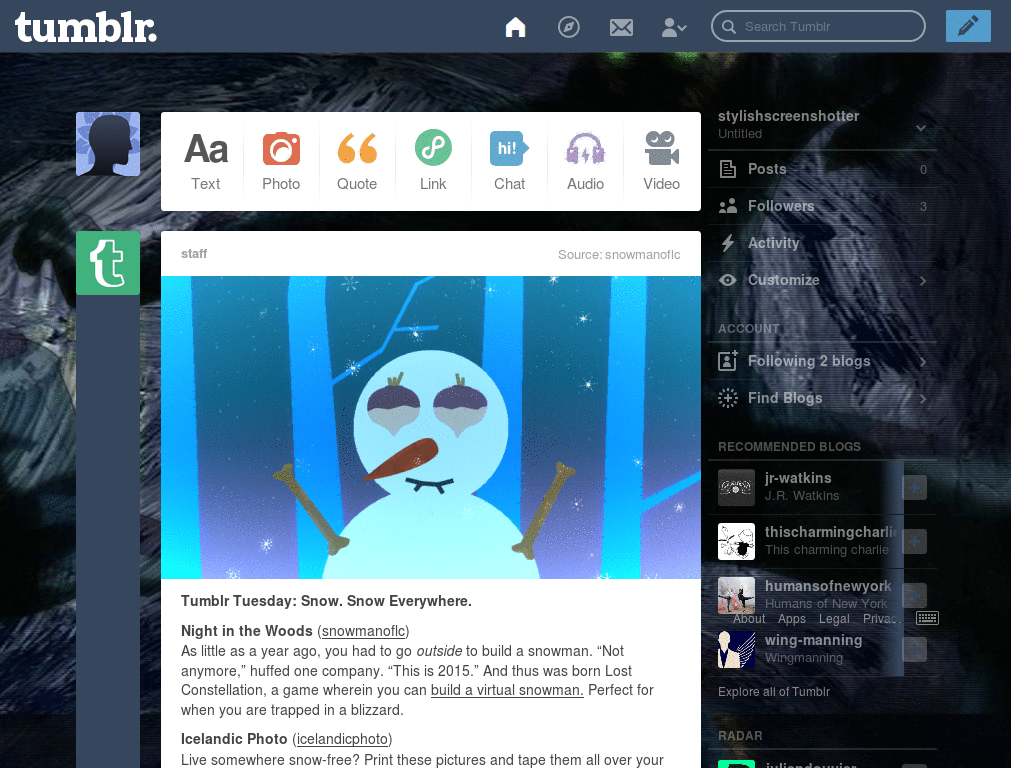1024x768 pixels.
Task: Click the keyboard shortcuts icon
Action: (x=927, y=618)
